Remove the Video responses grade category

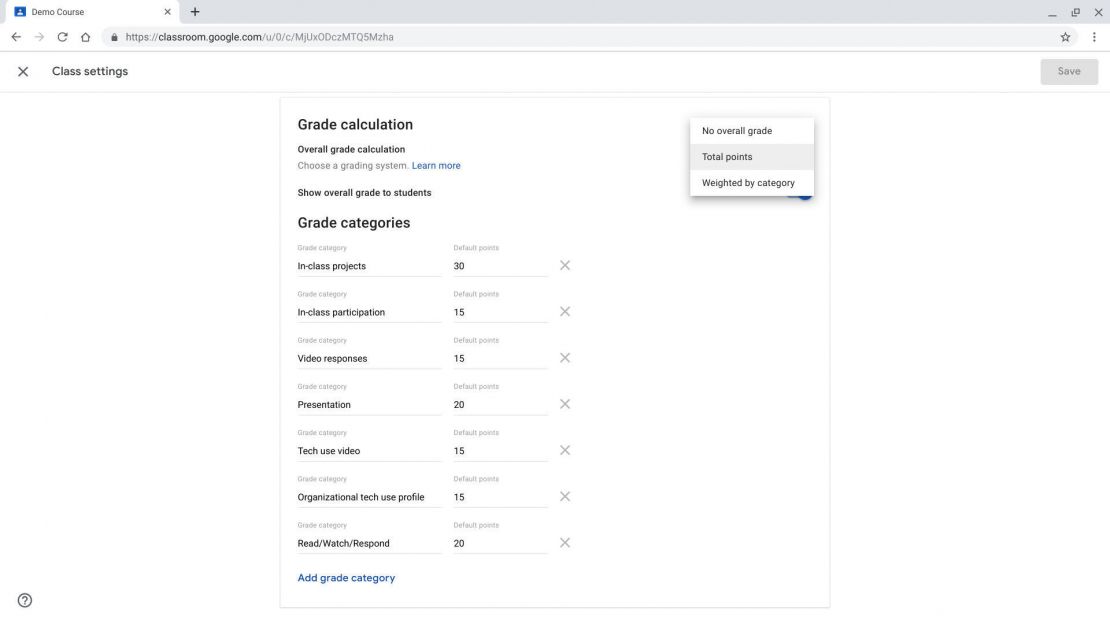tap(565, 358)
